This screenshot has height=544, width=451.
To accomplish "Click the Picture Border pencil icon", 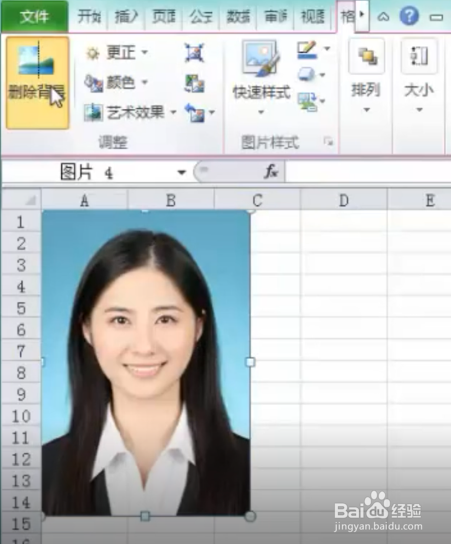I will tap(307, 50).
